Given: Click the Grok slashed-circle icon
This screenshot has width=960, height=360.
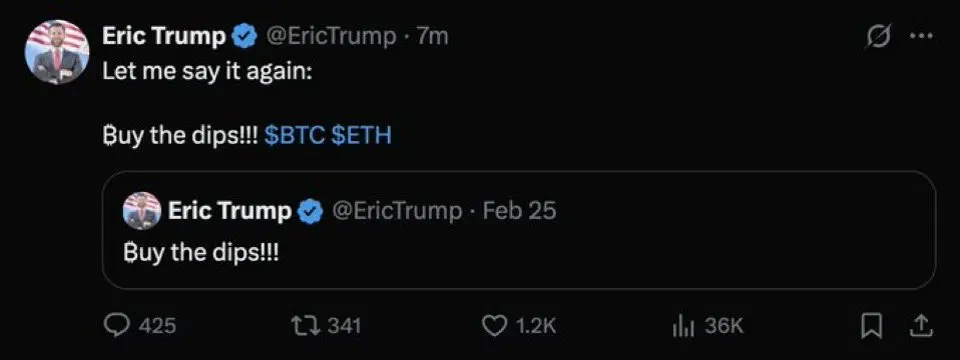Looking at the screenshot, I should pyautogui.click(x=877, y=37).
